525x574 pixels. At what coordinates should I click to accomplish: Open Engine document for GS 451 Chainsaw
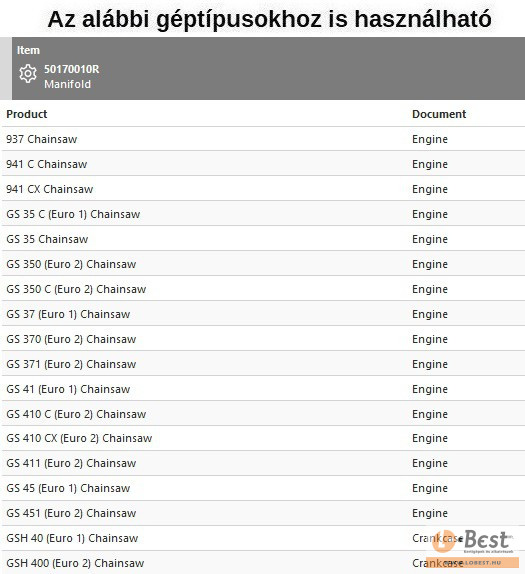click(430, 513)
